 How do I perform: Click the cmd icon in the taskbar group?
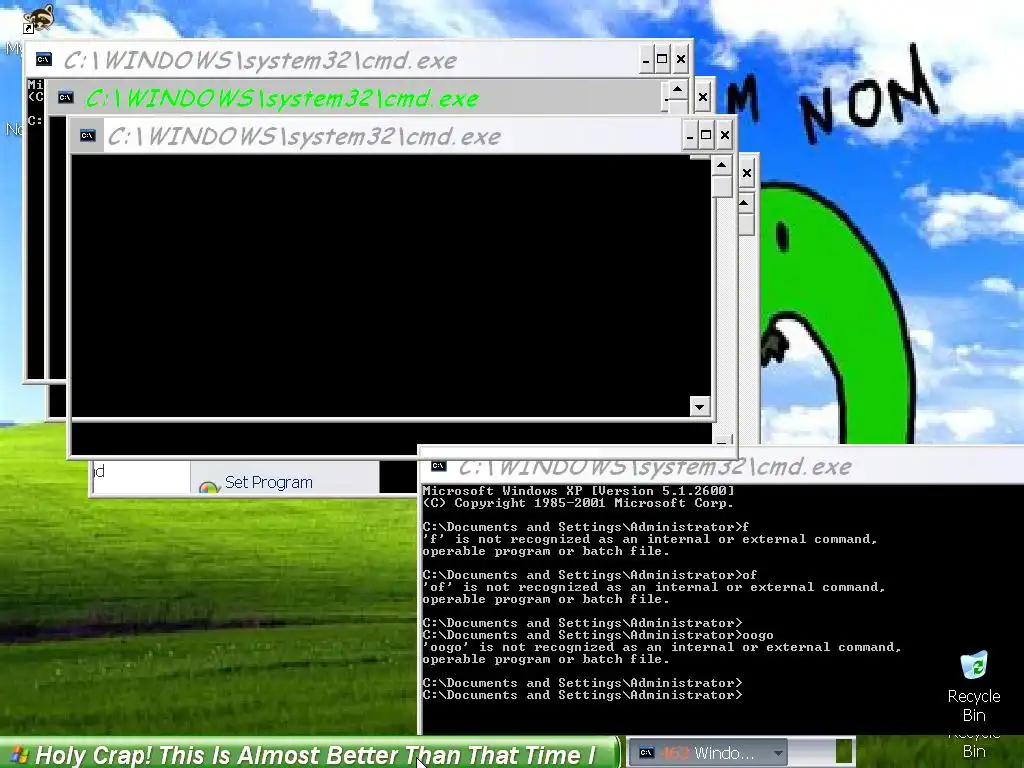point(646,752)
